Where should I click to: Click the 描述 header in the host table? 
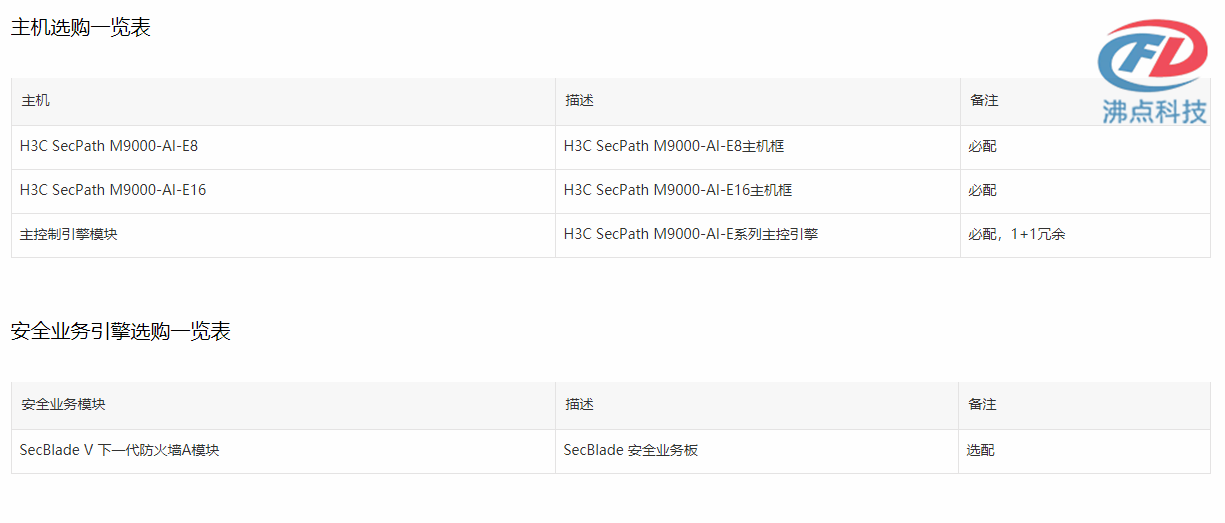[579, 101]
